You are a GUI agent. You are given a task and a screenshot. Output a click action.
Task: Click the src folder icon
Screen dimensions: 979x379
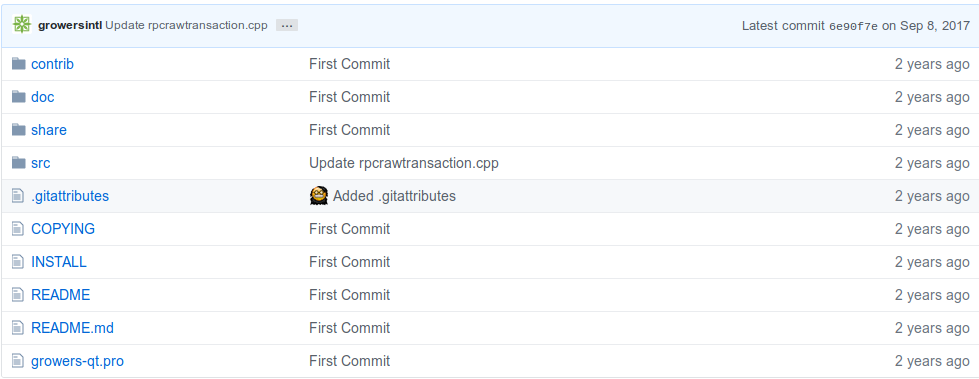pos(19,163)
